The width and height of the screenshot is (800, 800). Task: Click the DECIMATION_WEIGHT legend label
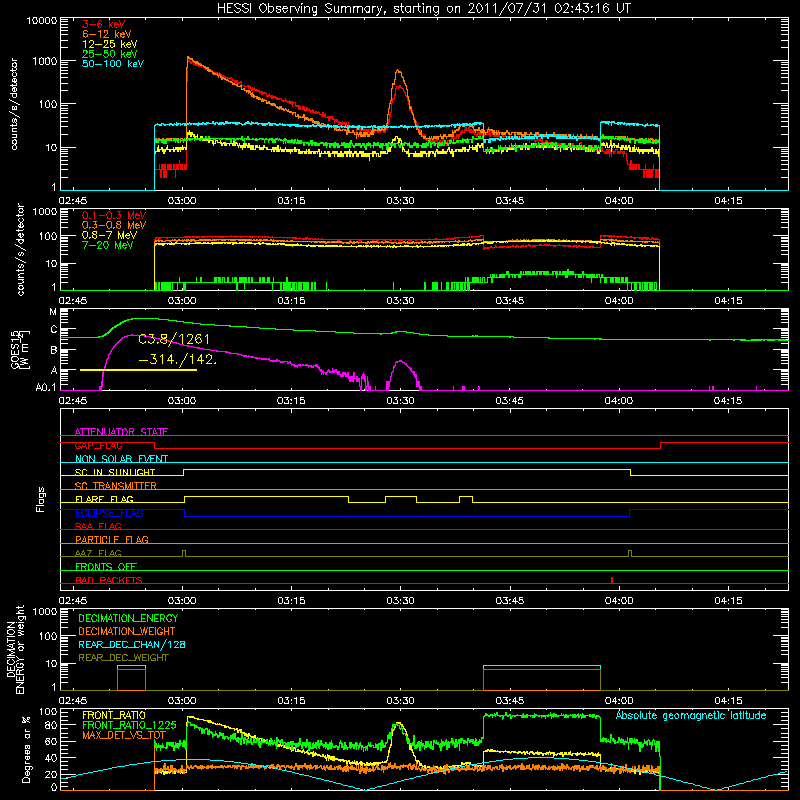point(127,631)
